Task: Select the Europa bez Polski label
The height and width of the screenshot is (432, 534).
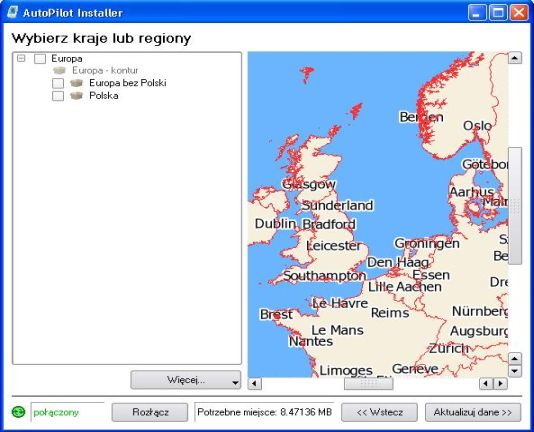Action: pyautogui.click(x=128, y=83)
